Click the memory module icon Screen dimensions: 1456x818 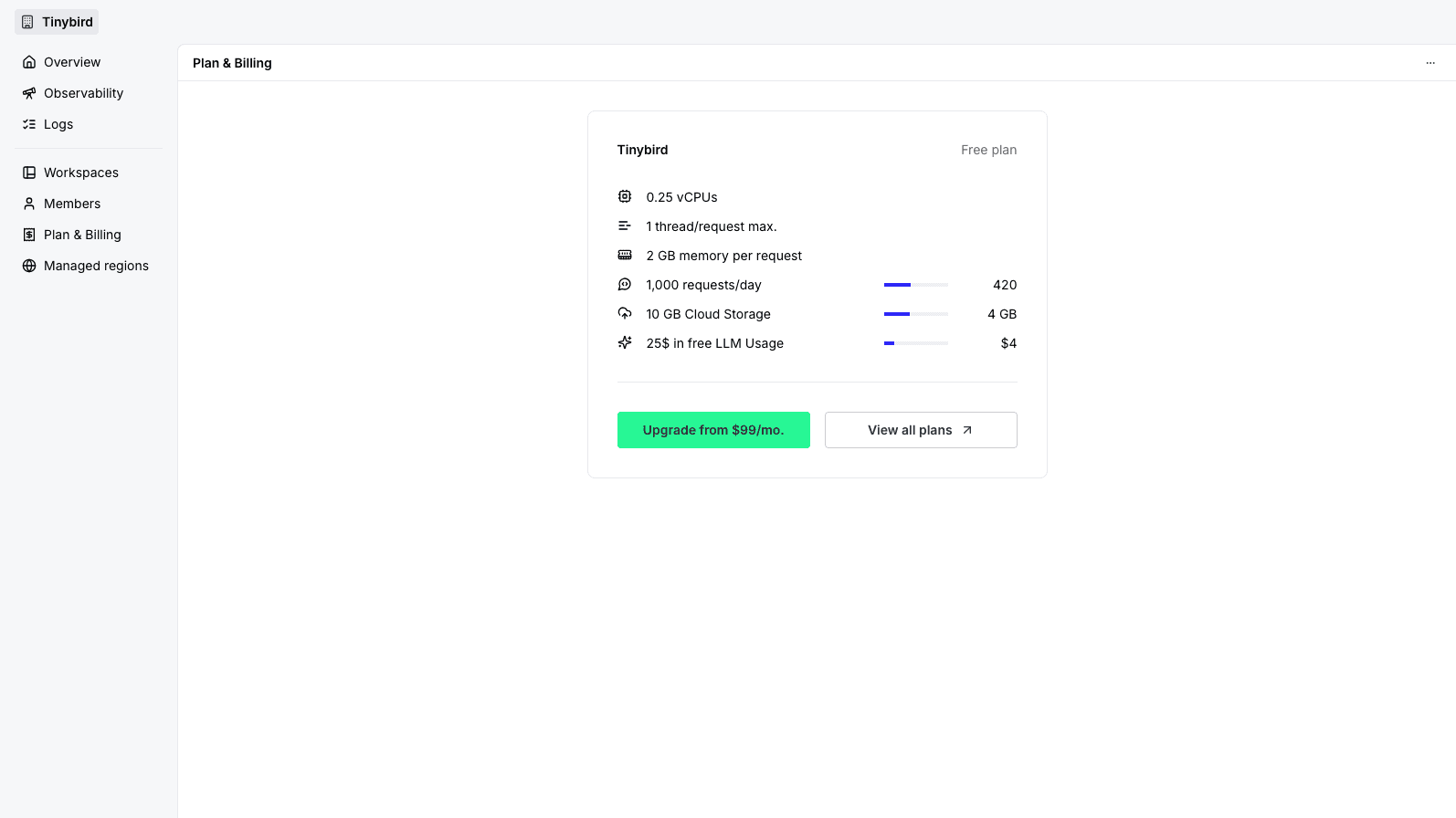click(x=625, y=255)
